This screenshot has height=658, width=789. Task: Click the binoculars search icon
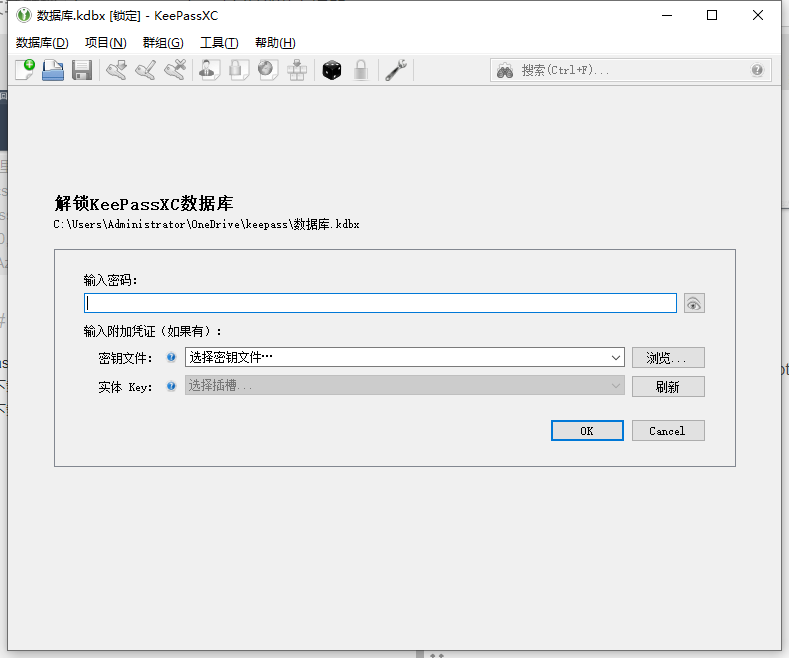[505, 70]
